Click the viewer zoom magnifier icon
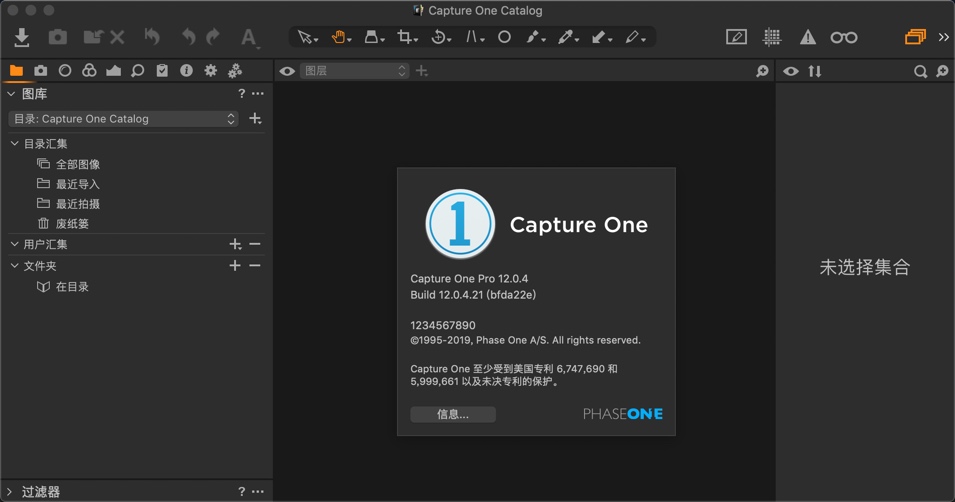Viewport: 955px width, 502px height. click(762, 71)
